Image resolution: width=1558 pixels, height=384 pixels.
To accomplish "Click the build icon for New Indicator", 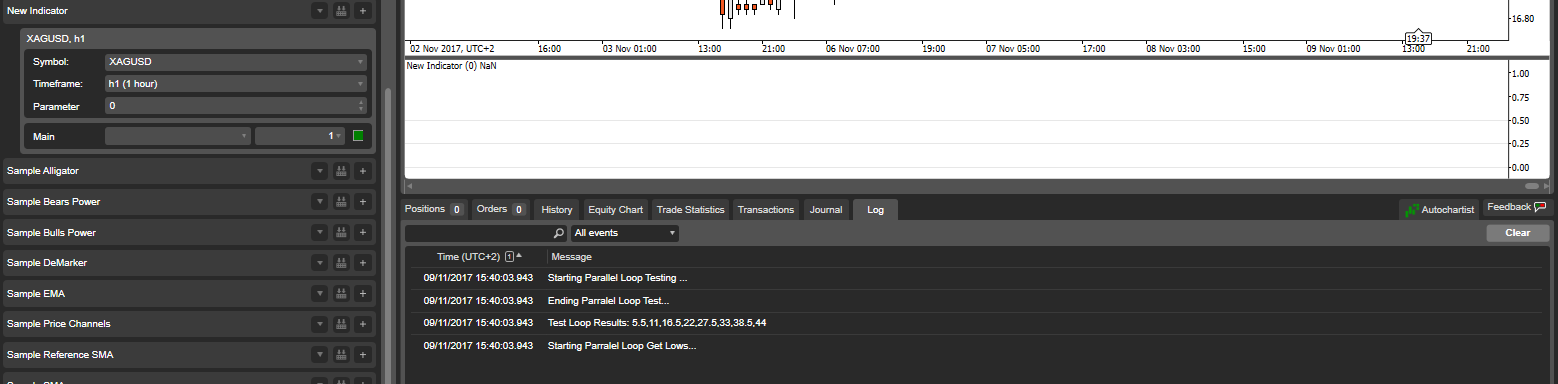I will click(x=341, y=11).
